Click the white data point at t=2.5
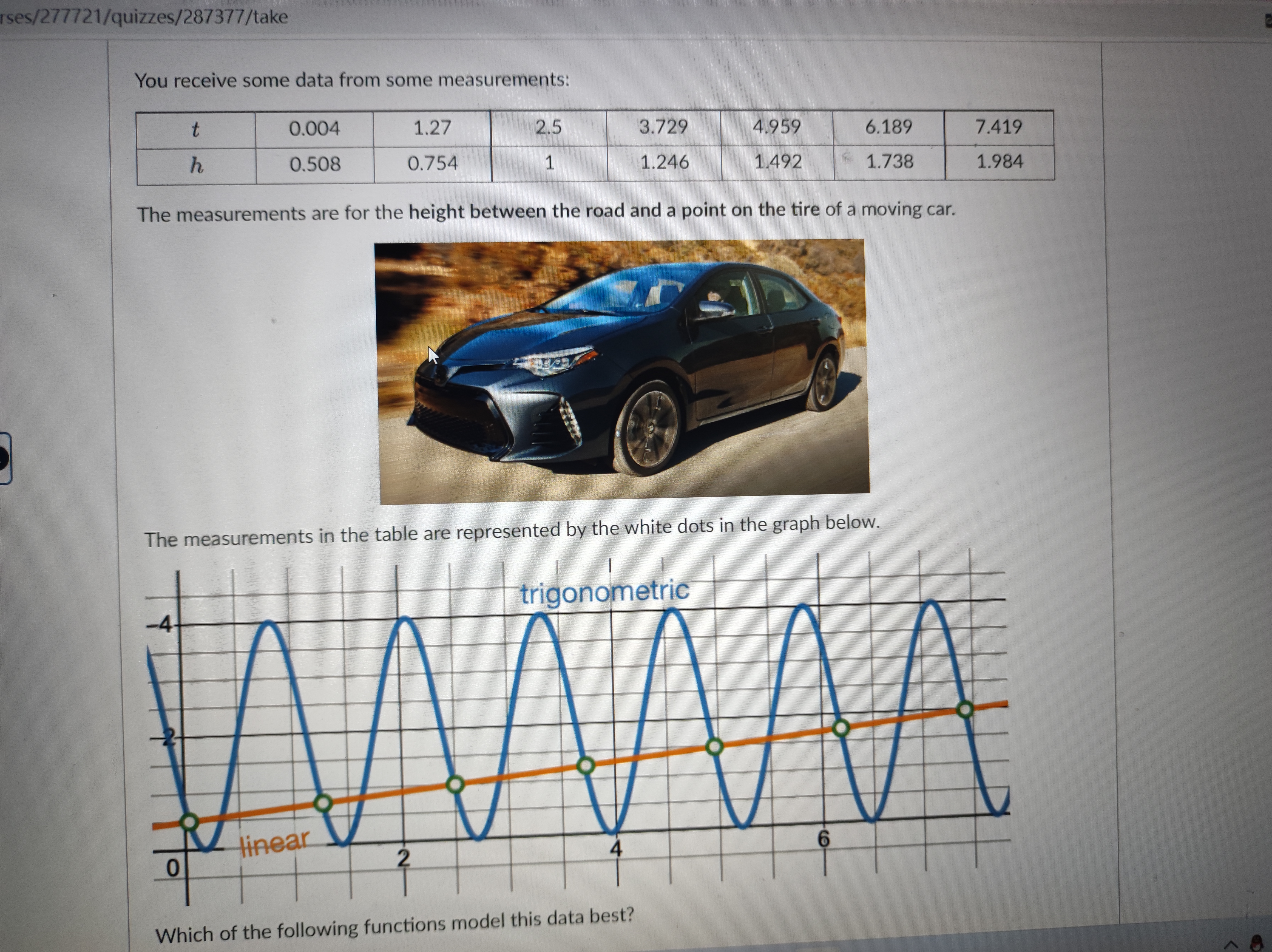 [455, 784]
